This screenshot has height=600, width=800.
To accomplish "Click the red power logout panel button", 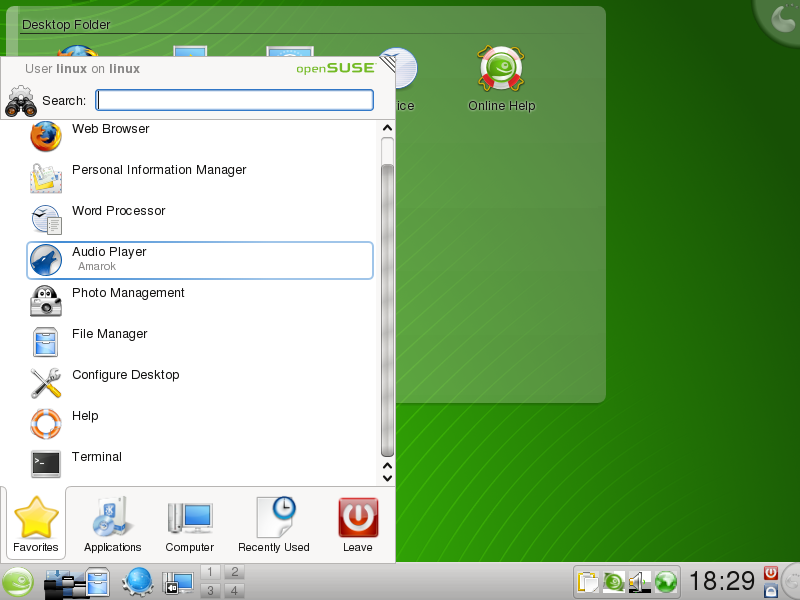I will click(x=771, y=573).
